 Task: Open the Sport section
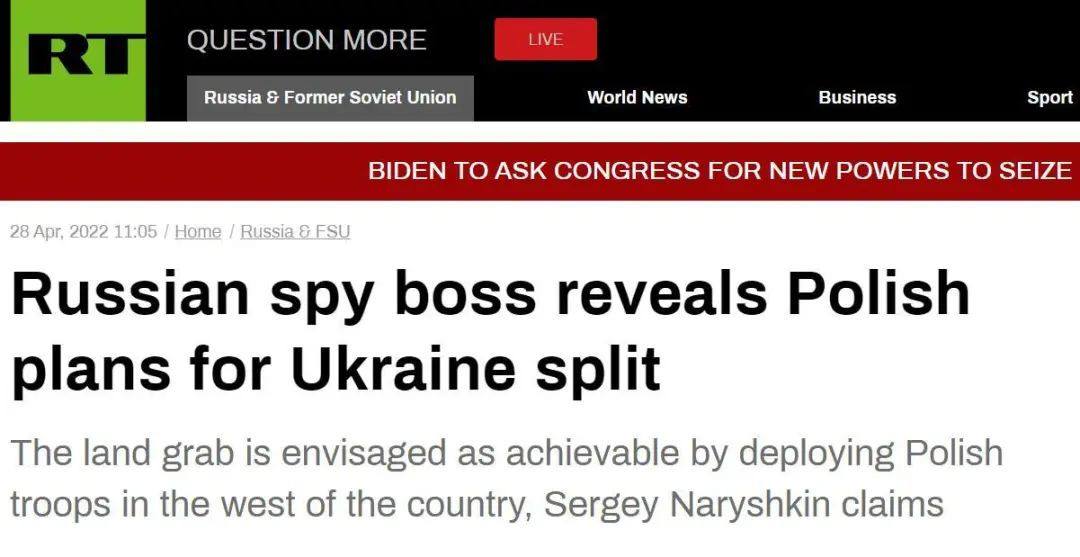point(1049,98)
